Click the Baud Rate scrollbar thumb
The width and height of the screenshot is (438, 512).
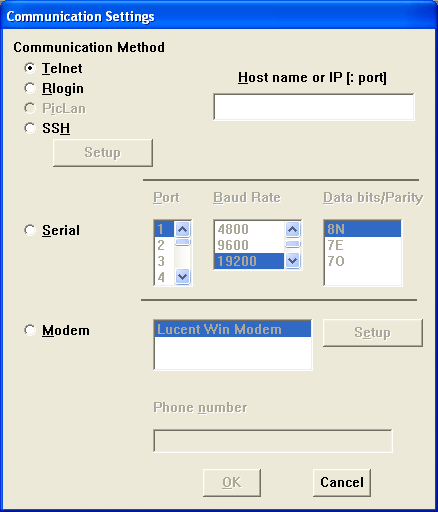[292, 244]
